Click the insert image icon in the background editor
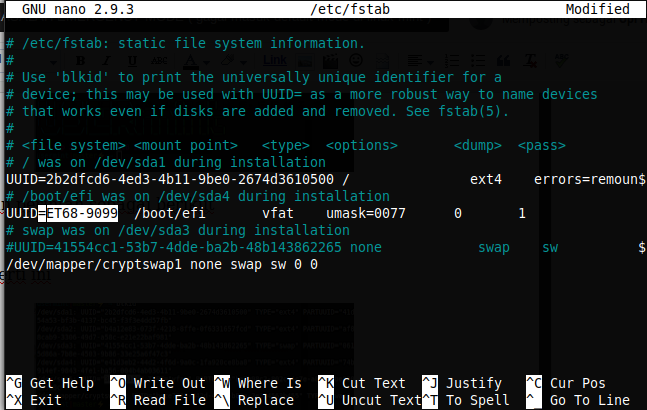The width and height of the screenshot is (647, 410). pyautogui.click(x=305, y=61)
